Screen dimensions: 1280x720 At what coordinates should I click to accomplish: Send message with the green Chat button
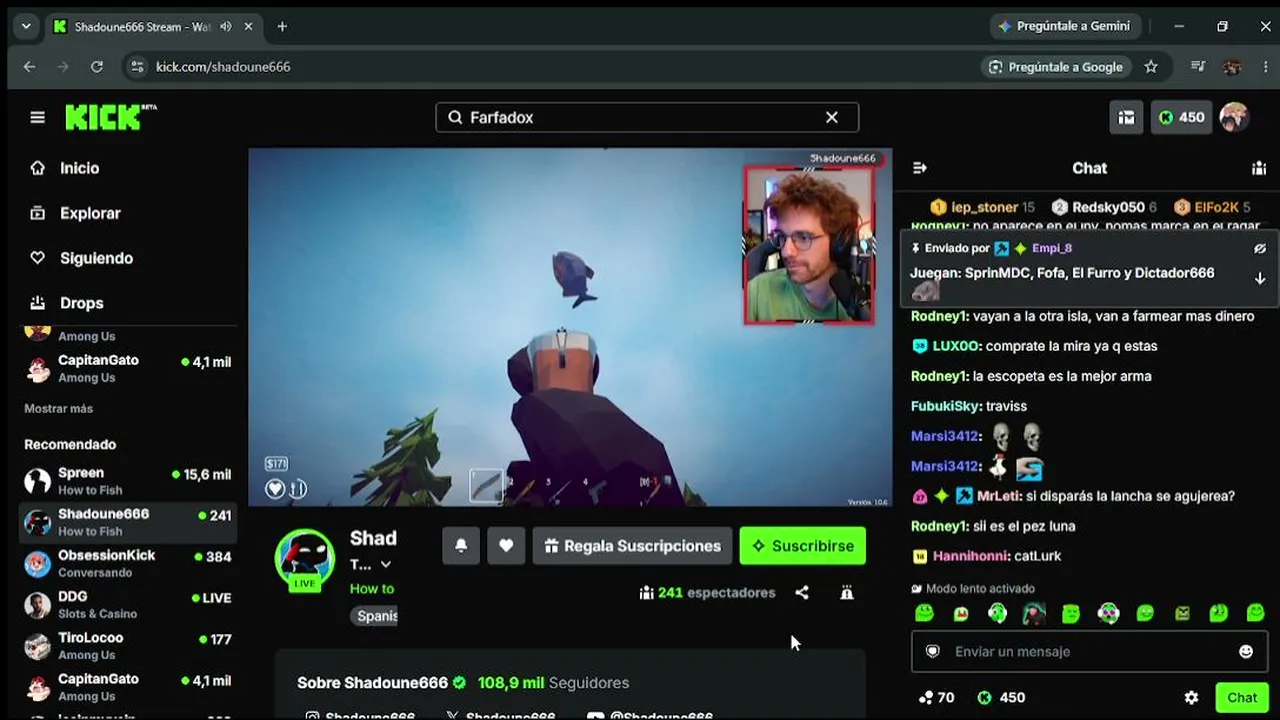1242,698
